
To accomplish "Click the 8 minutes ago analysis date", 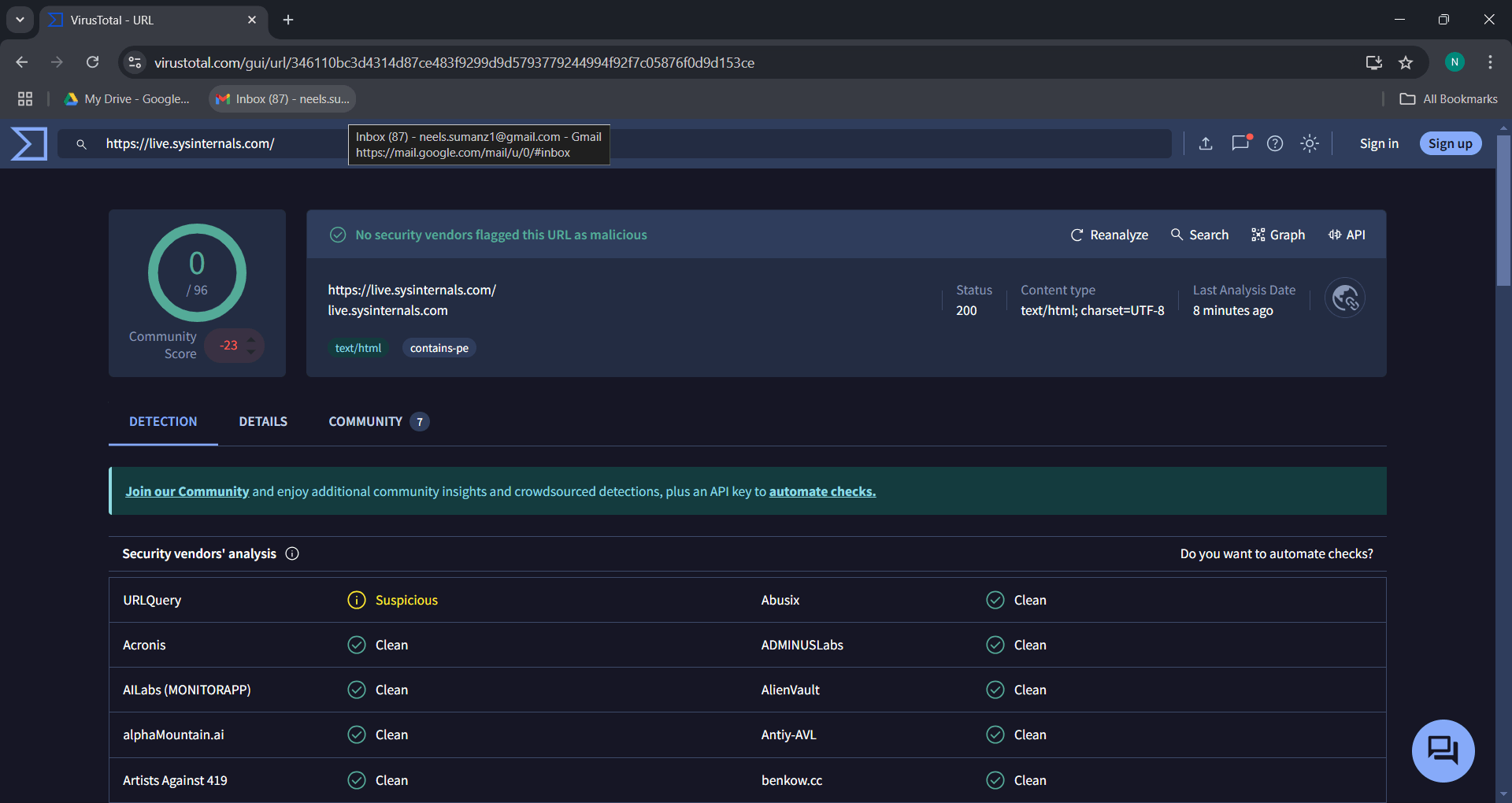I will [1233, 310].
